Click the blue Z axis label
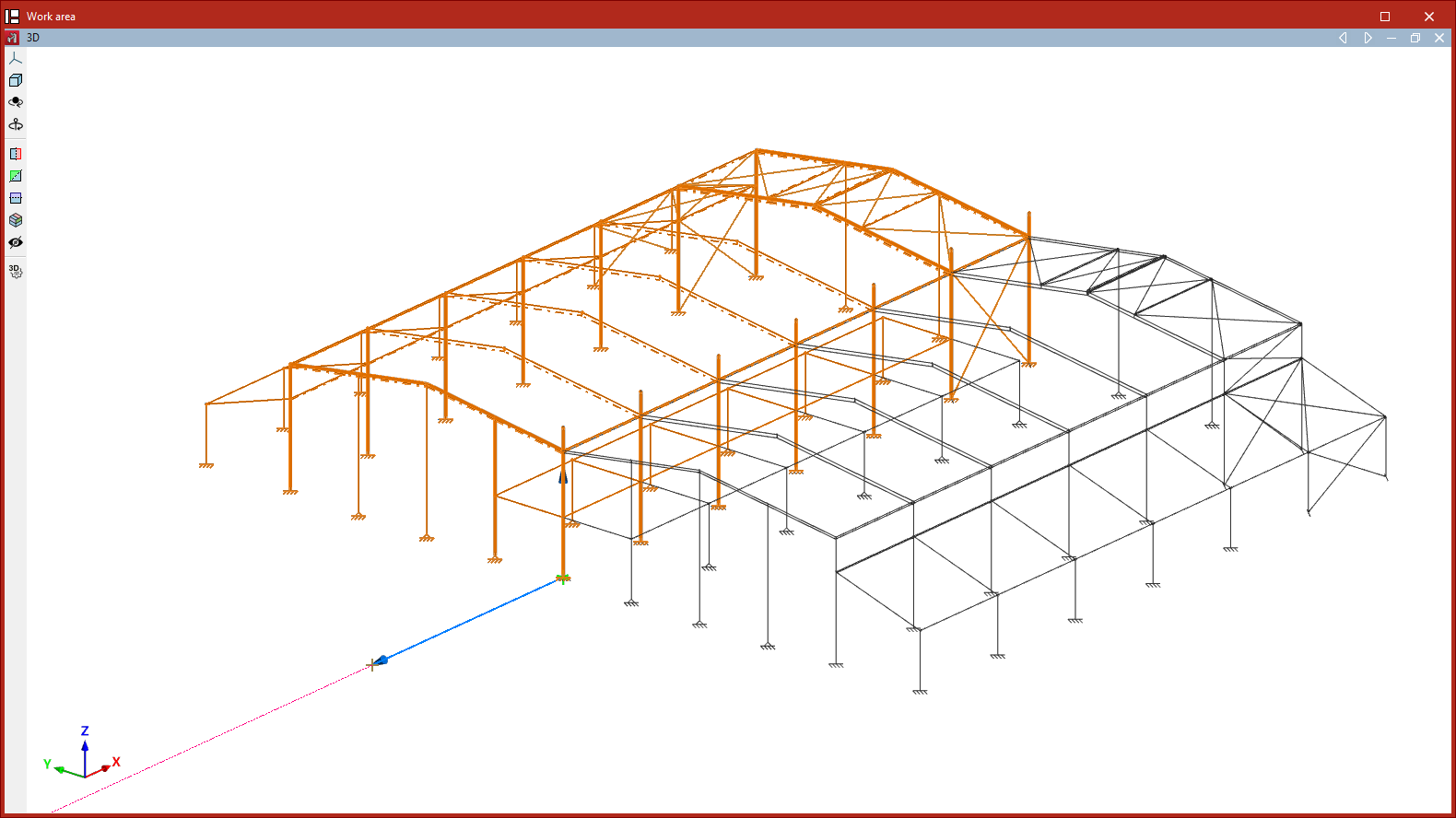The width and height of the screenshot is (1456, 818). click(x=85, y=730)
